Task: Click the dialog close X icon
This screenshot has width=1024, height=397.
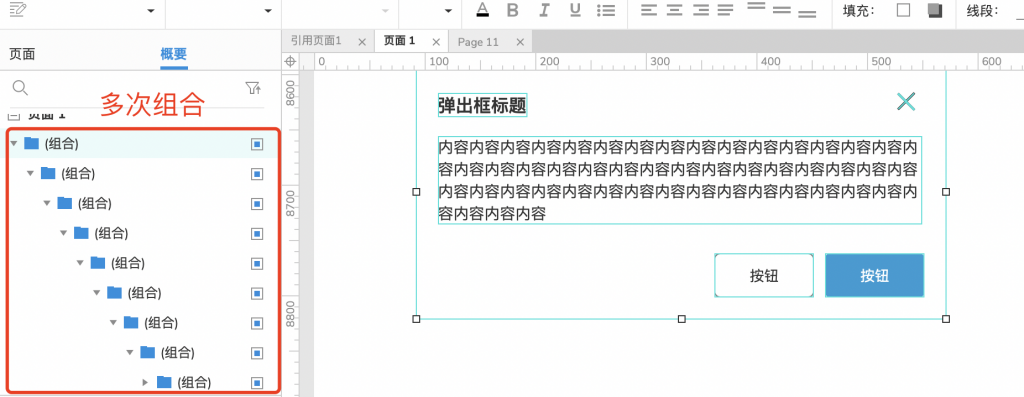Action: pos(906,101)
